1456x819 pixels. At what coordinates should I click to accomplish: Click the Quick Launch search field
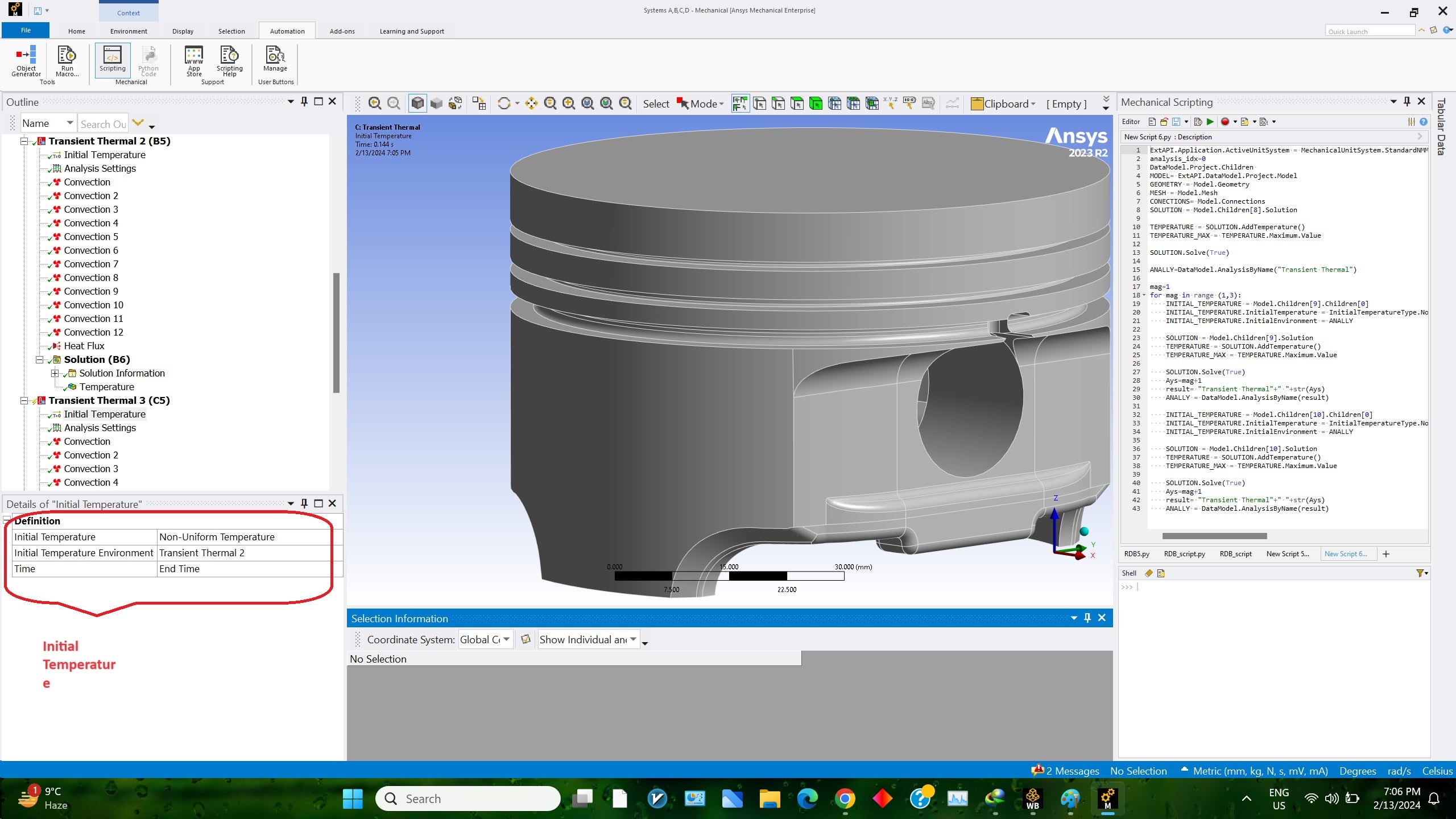(1370, 31)
